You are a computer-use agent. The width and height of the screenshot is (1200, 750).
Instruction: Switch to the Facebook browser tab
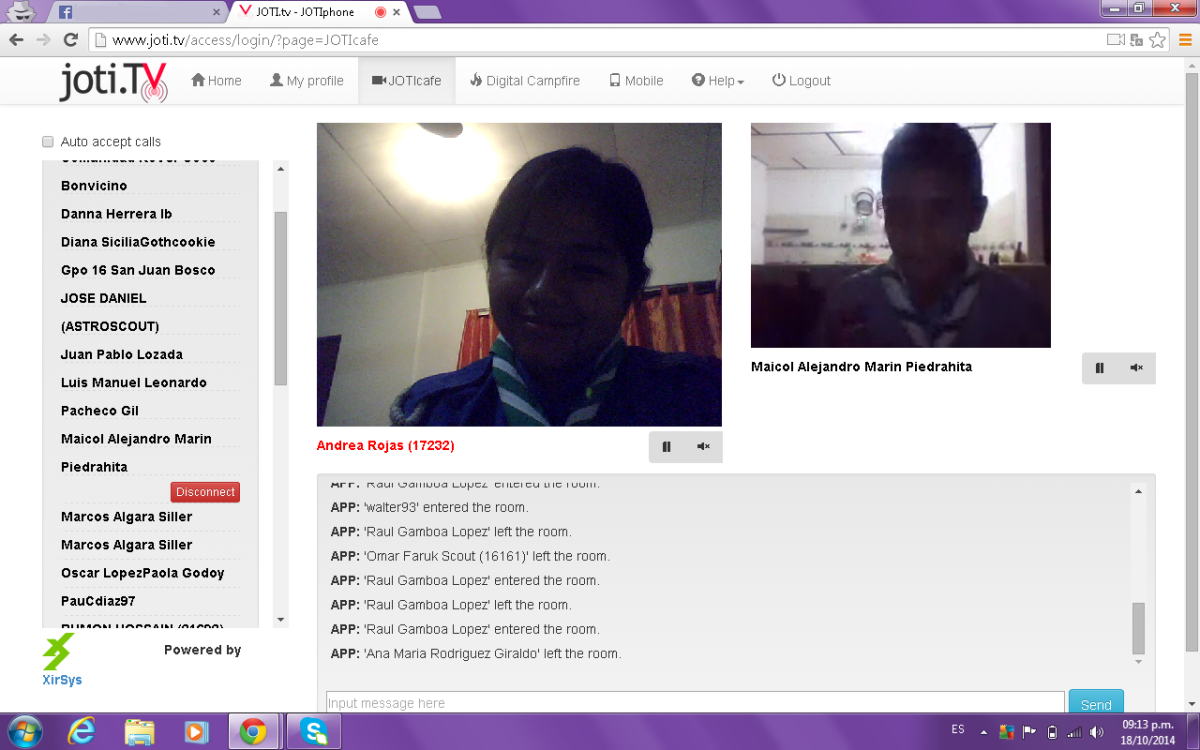(138, 12)
